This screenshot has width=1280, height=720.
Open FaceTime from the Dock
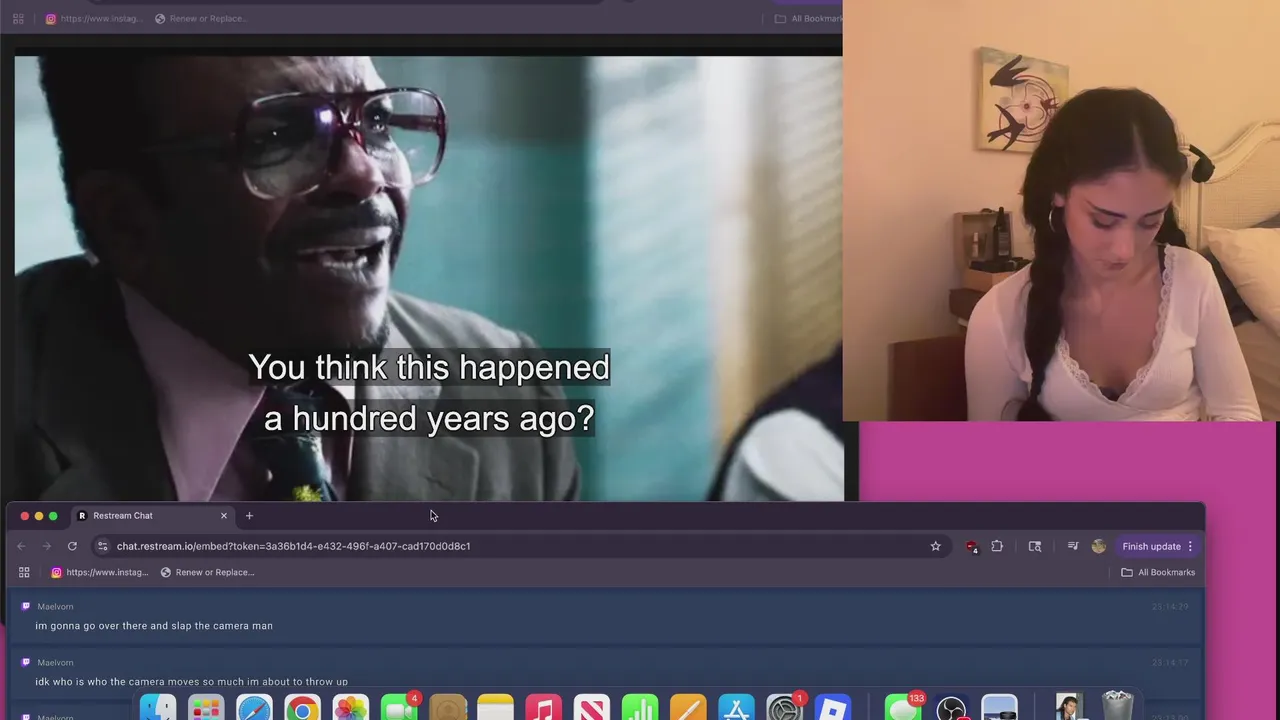pyautogui.click(x=398, y=707)
